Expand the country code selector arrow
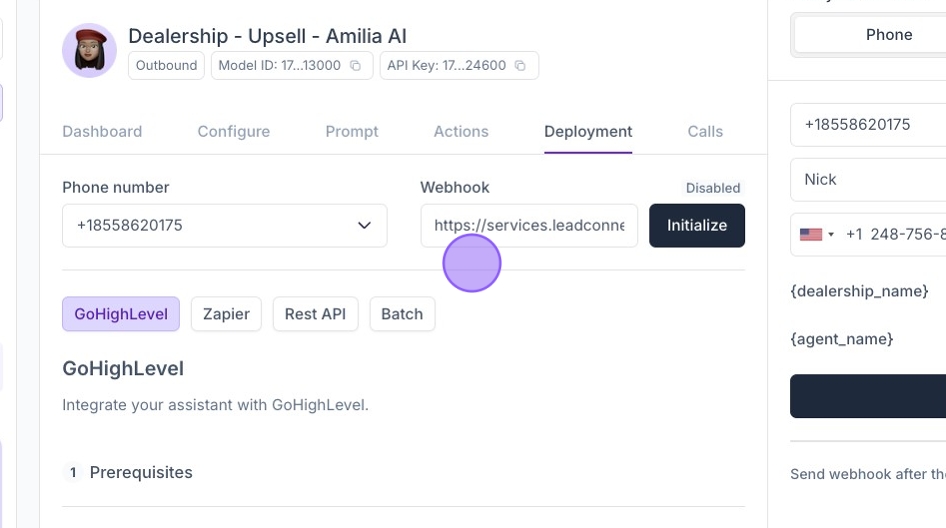 pos(831,234)
